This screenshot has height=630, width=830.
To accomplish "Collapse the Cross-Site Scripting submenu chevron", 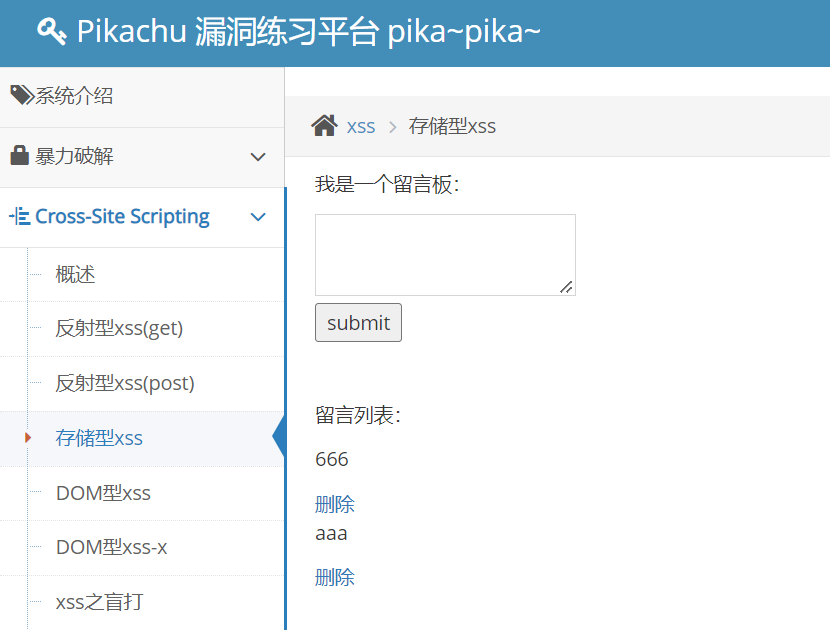I will tap(258, 216).
